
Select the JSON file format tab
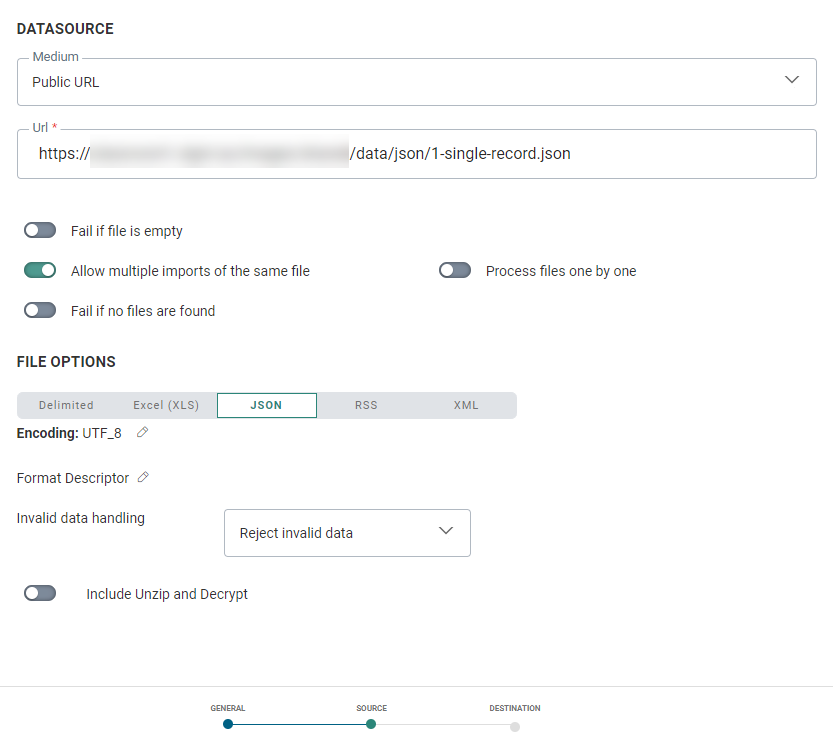coord(266,405)
